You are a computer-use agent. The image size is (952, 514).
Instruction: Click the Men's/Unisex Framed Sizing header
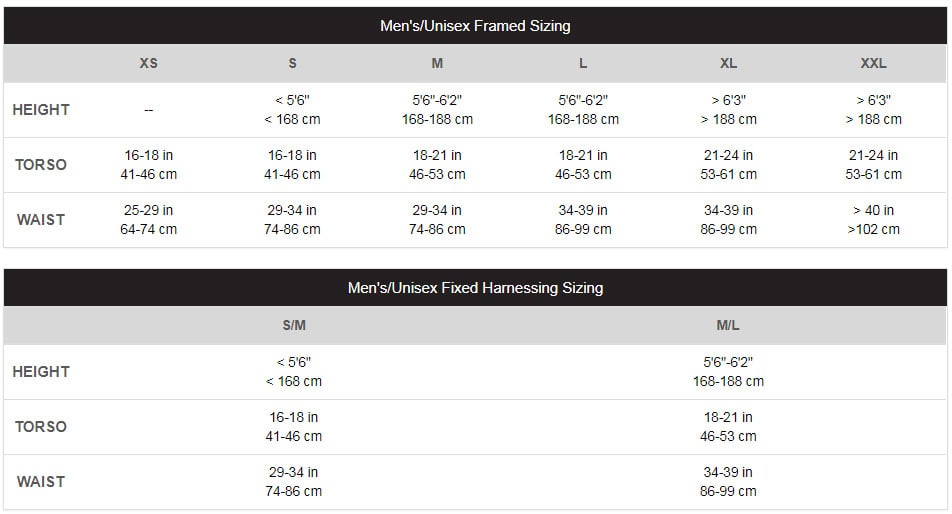coord(475,25)
